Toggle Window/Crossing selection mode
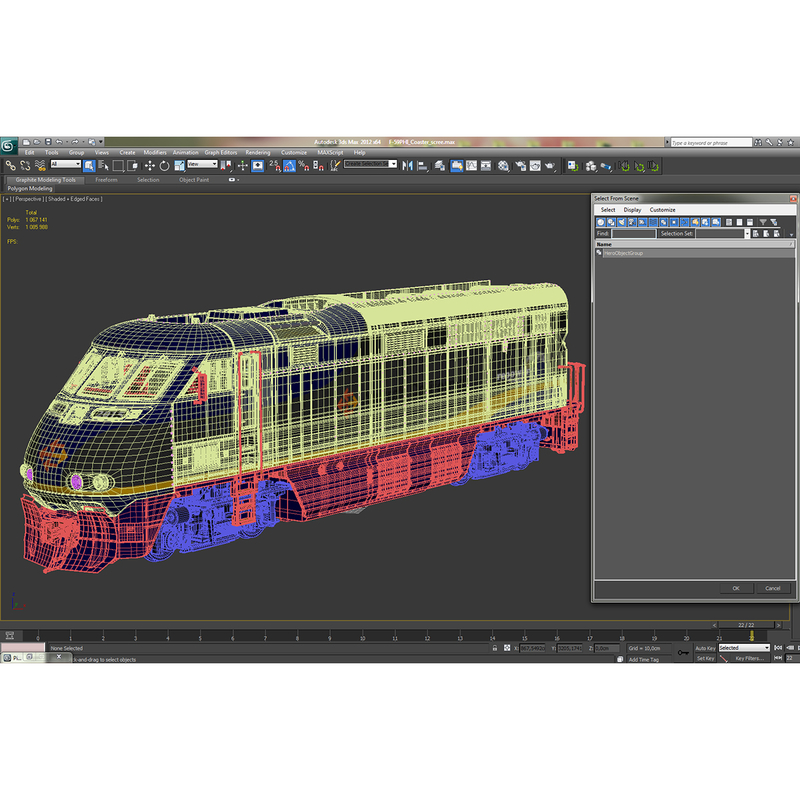 (x=132, y=166)
